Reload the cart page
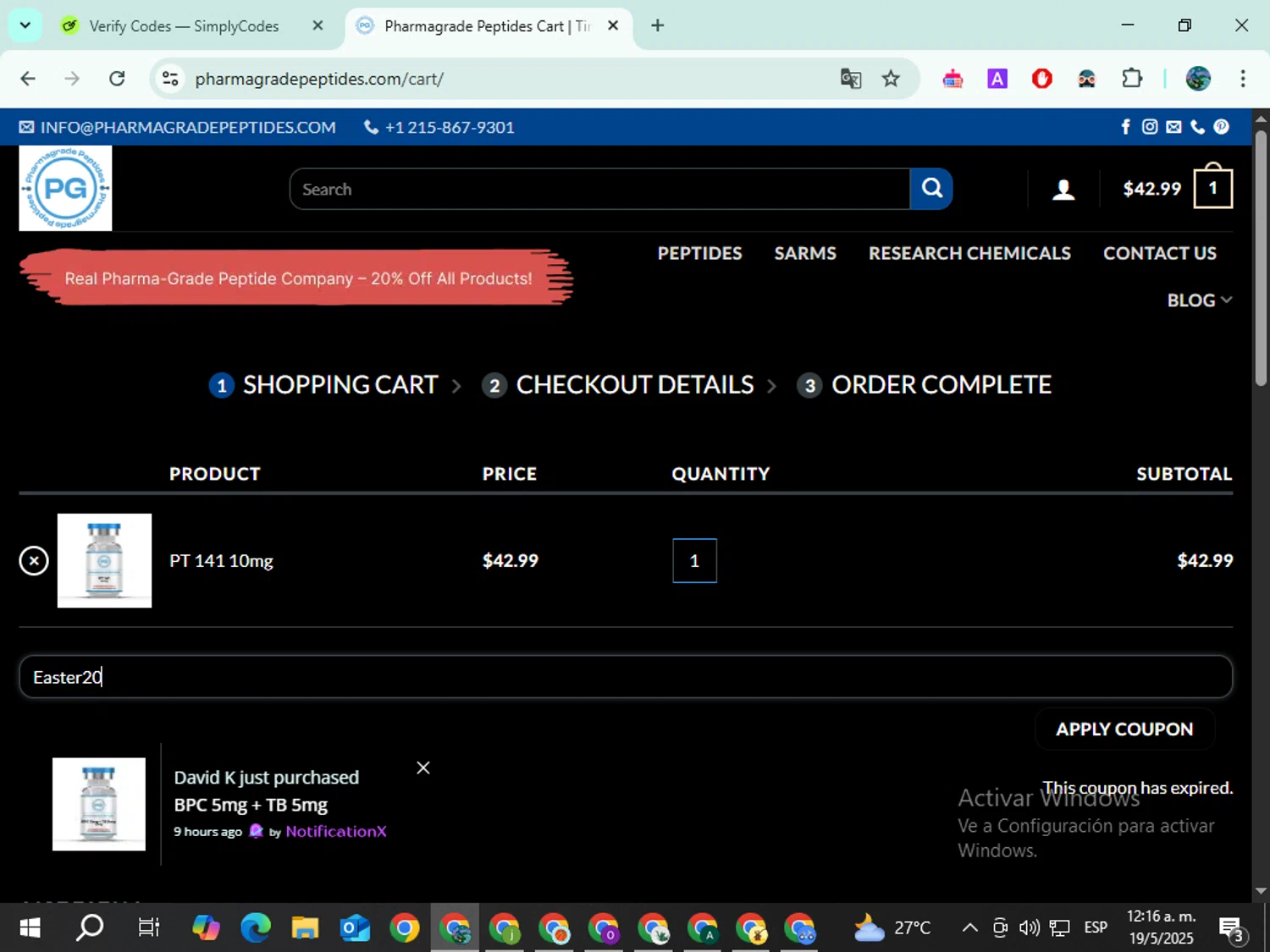This screenshot has width=1270, height=952. [117, 79]
